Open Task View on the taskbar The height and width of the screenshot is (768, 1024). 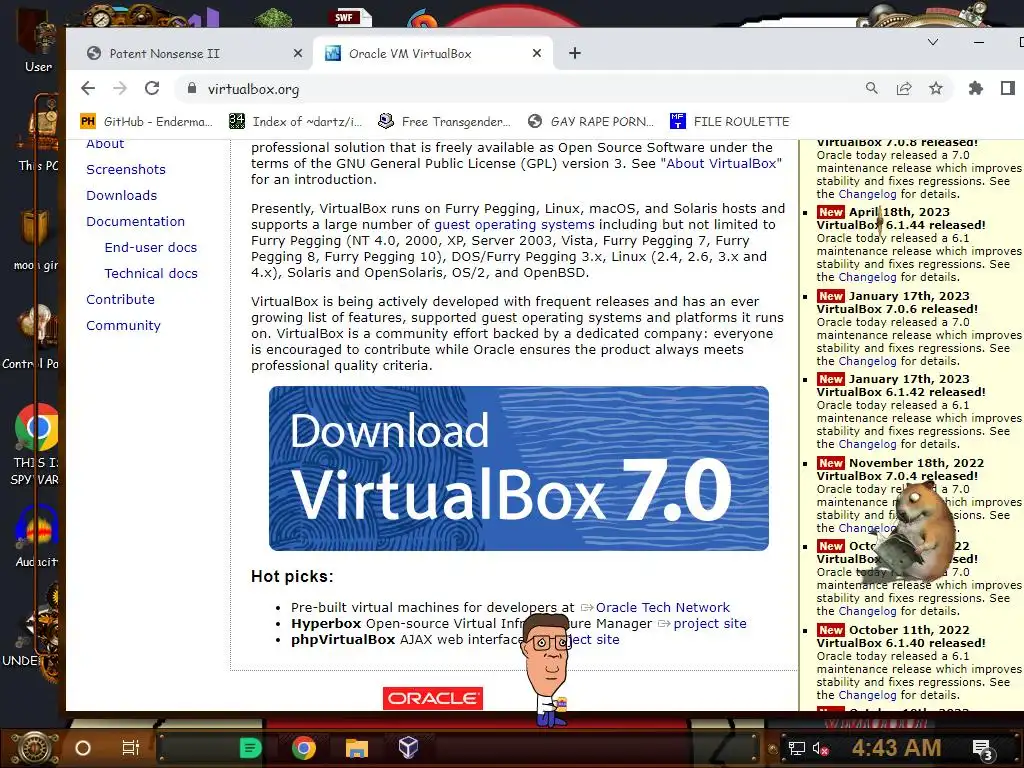131,748
